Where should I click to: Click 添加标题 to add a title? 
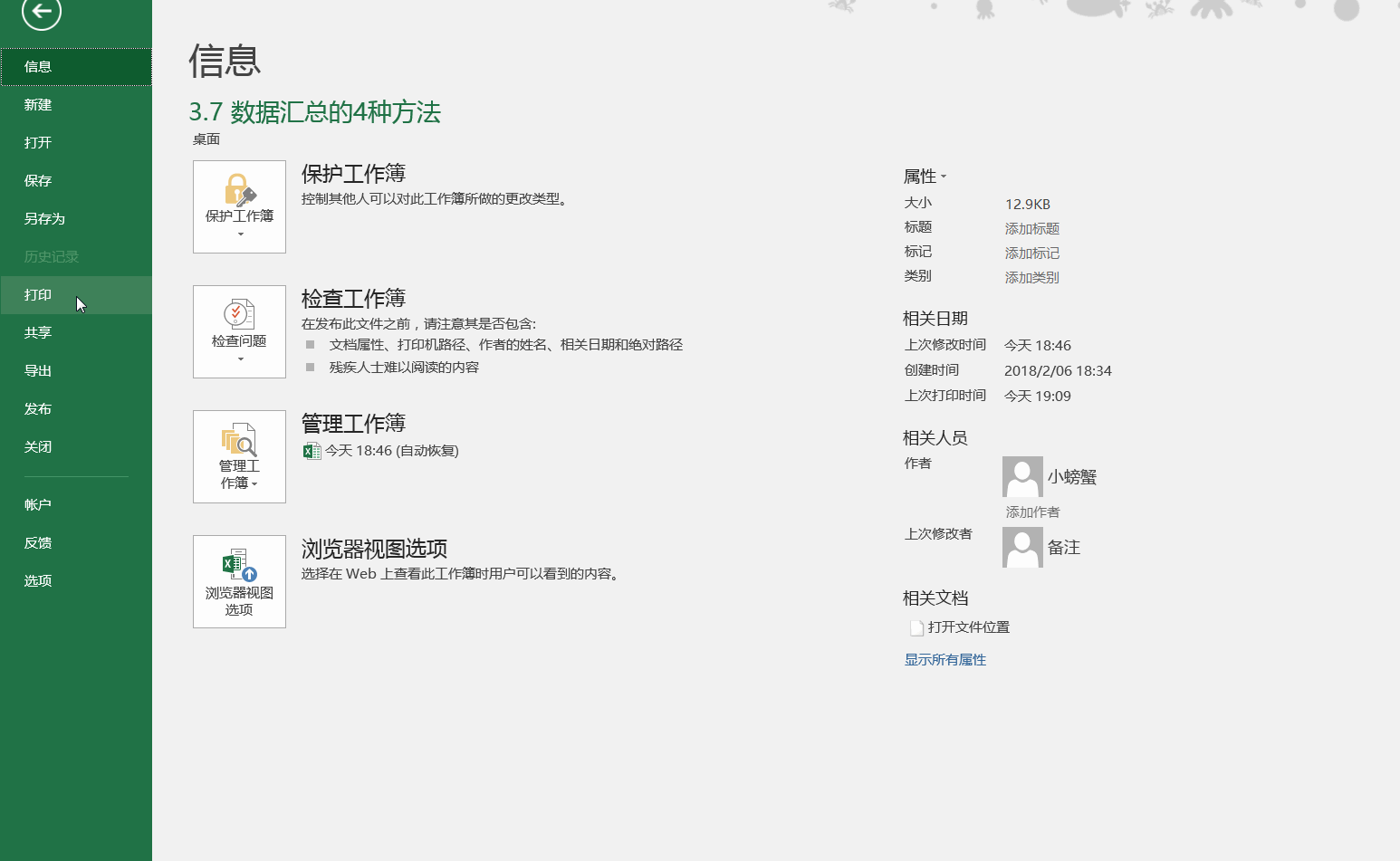[1031, 228]
